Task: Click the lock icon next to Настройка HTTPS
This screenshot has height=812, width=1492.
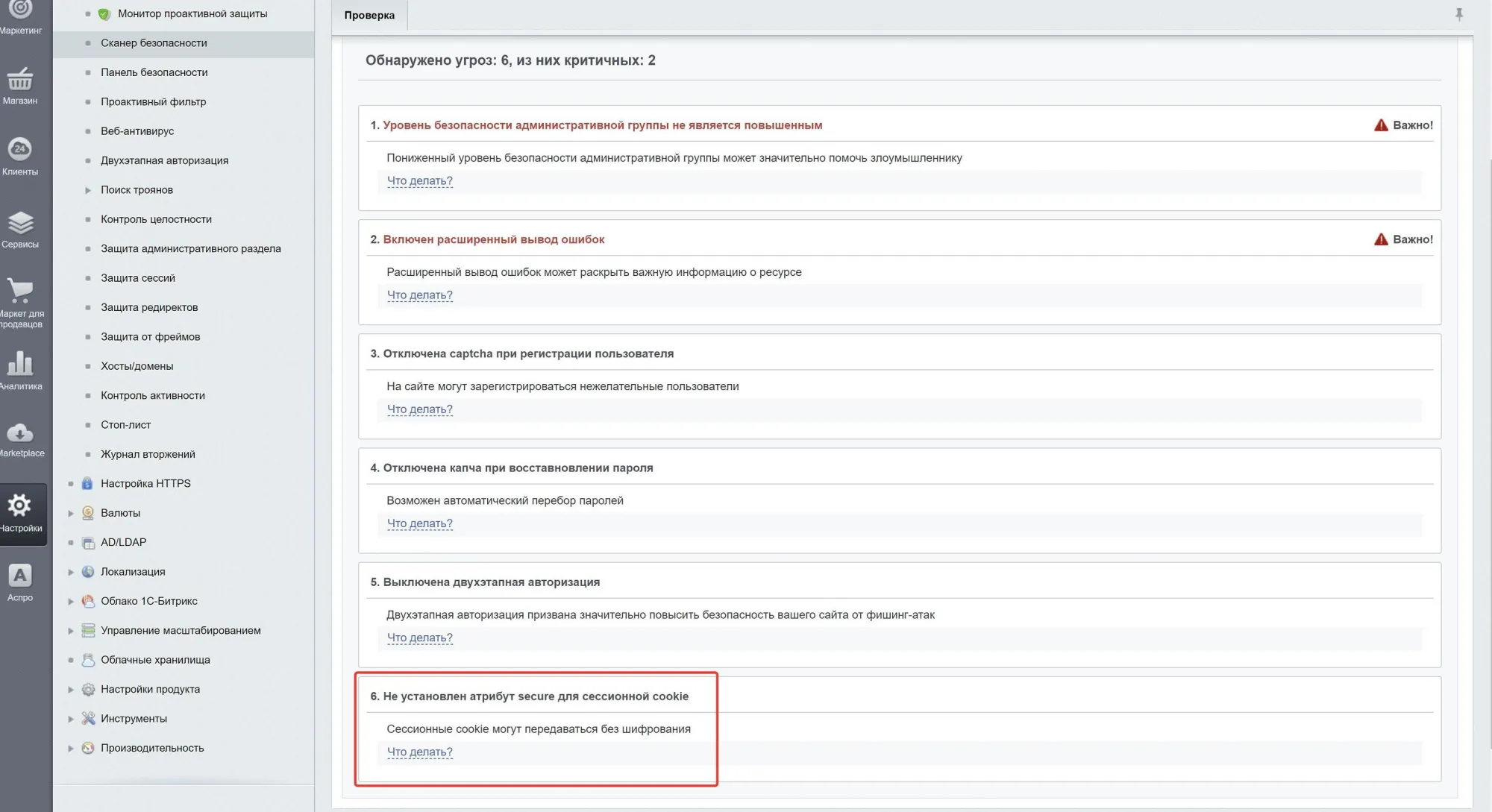Action: click(87, 483)
